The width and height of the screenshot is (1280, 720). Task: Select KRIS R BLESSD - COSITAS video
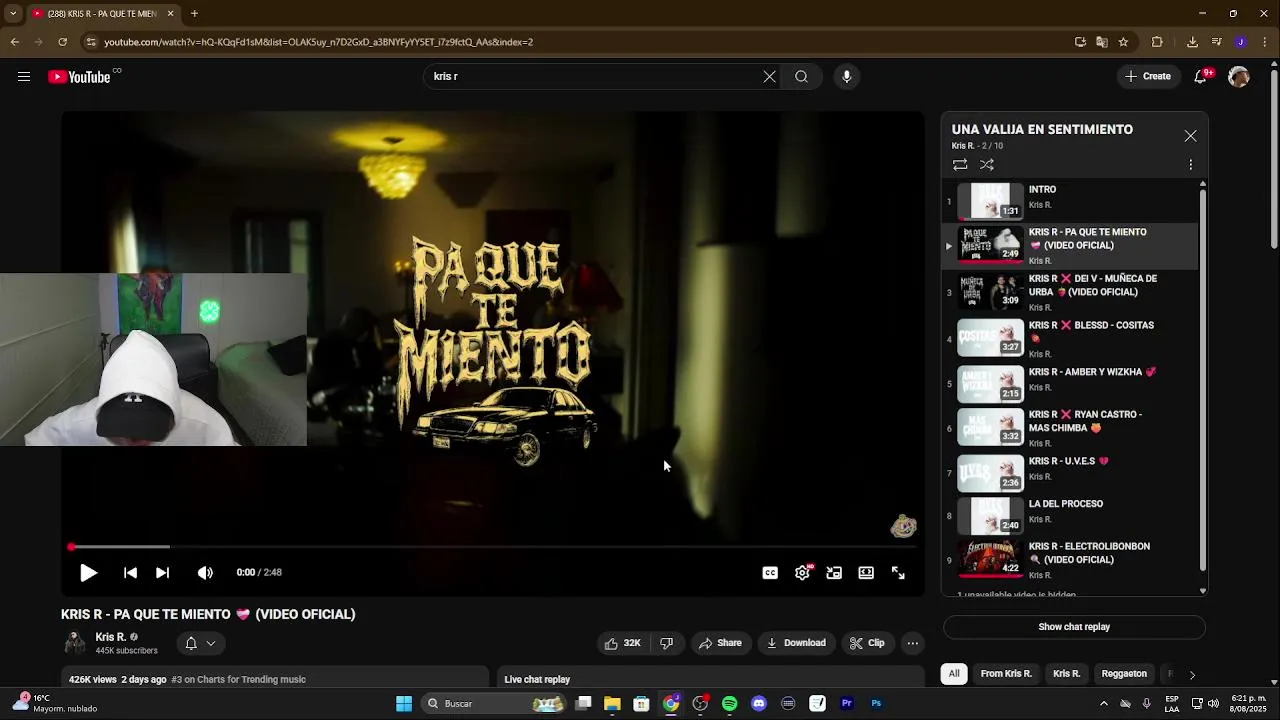(1070, 339)
